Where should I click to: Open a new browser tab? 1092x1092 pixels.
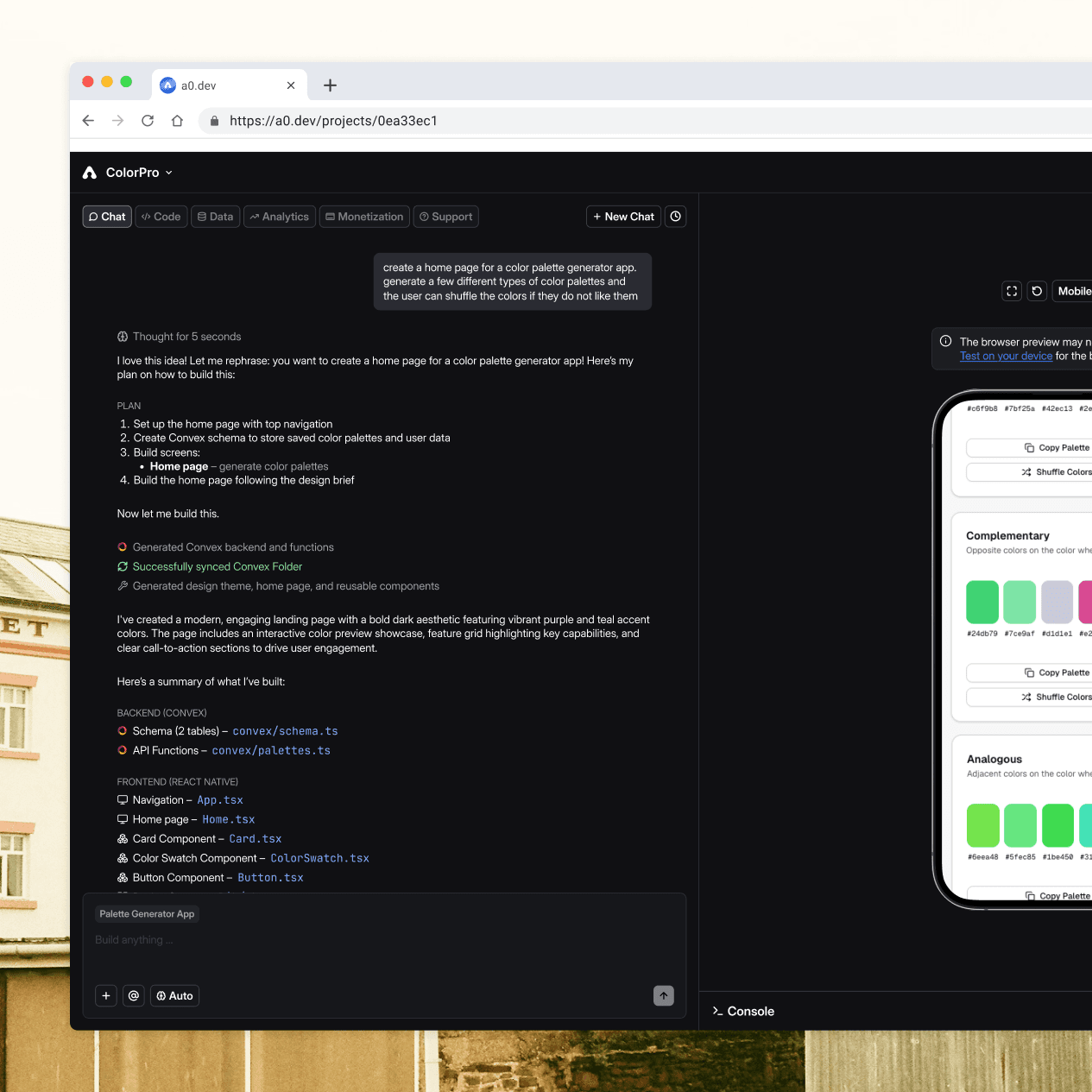click(x=330, y=85)
